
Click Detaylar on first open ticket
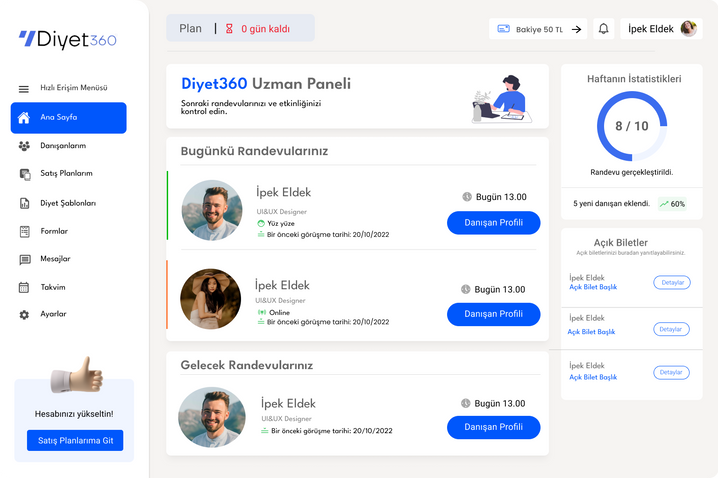672,282
